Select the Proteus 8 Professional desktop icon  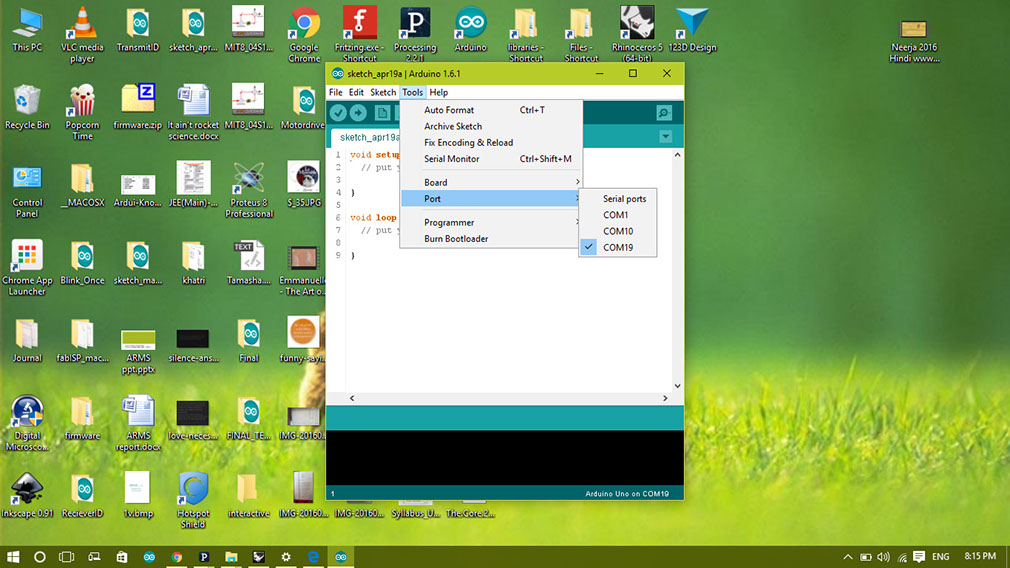[x=249, y=190]
